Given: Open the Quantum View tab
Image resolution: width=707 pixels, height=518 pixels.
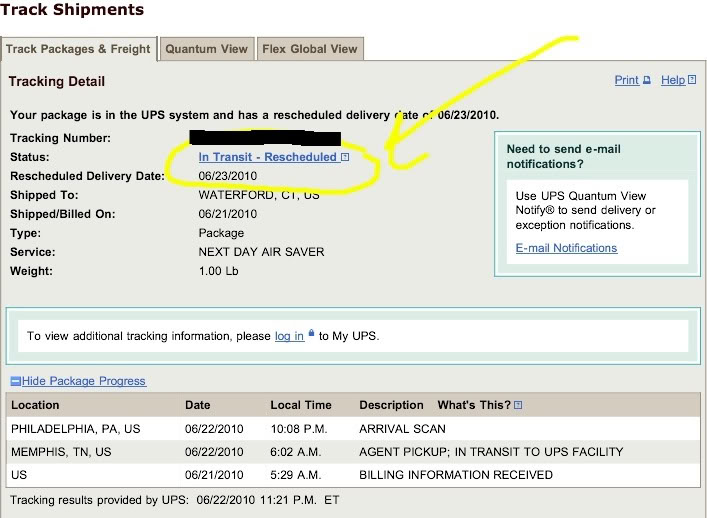Looking at the screenshot, I should [207, 49].
